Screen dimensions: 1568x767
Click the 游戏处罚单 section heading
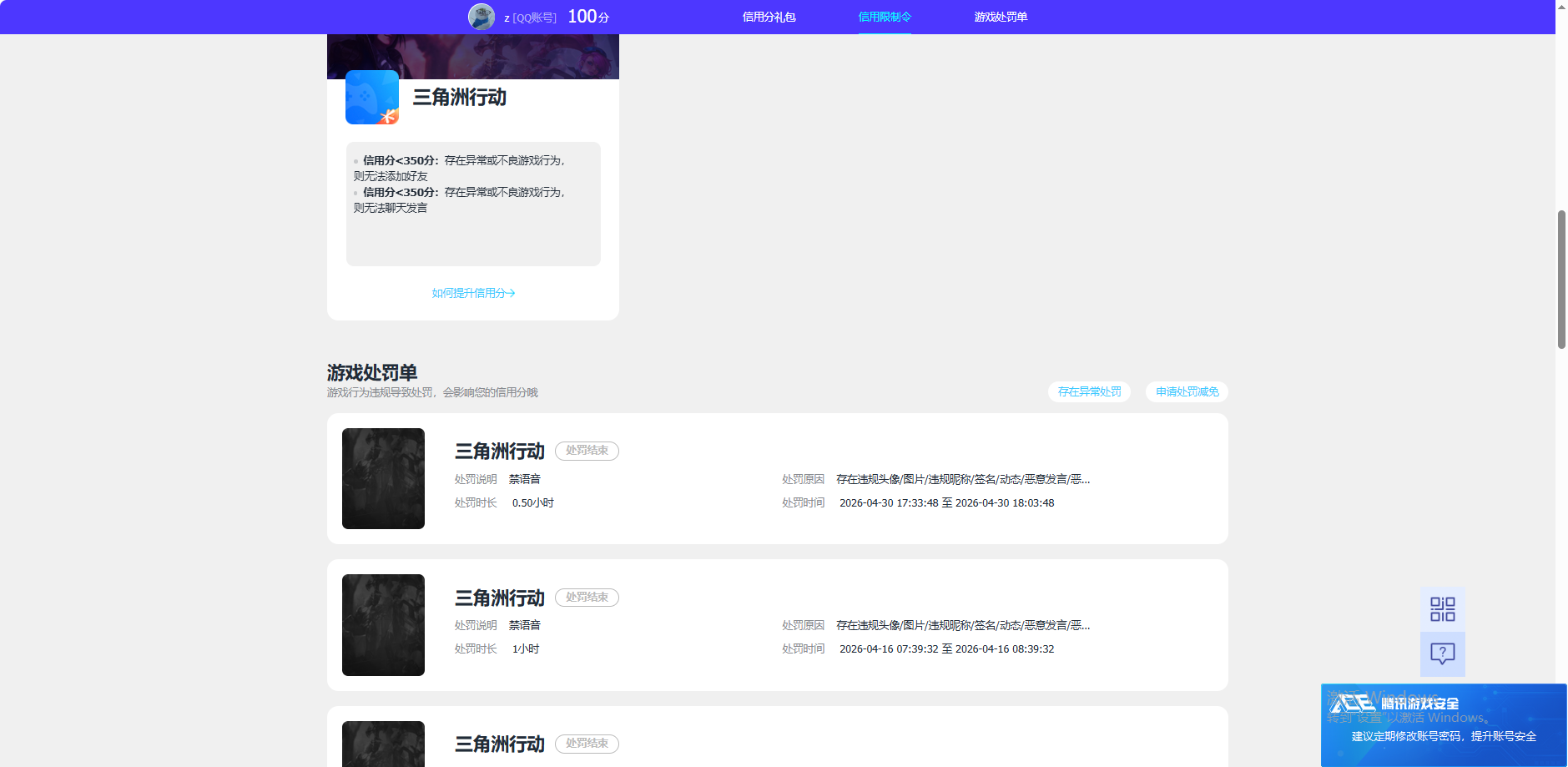372,372
